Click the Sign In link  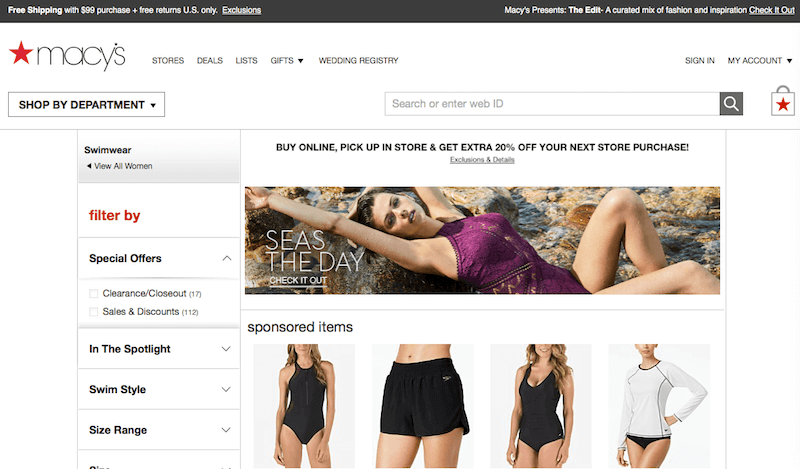pyautogui.click(x=699, y=61)
